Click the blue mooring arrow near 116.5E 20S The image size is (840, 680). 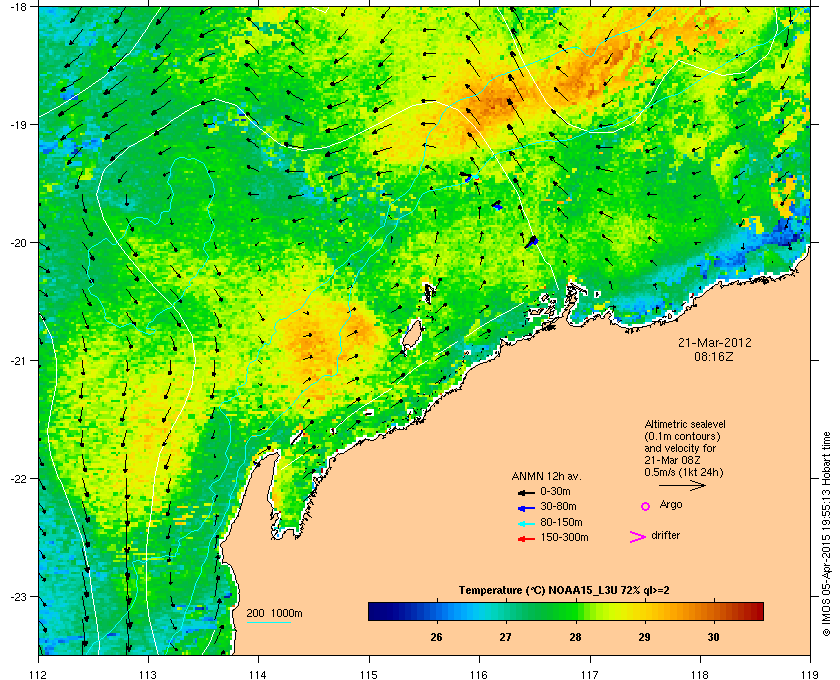pyautogui.click(x=531, y=242)
